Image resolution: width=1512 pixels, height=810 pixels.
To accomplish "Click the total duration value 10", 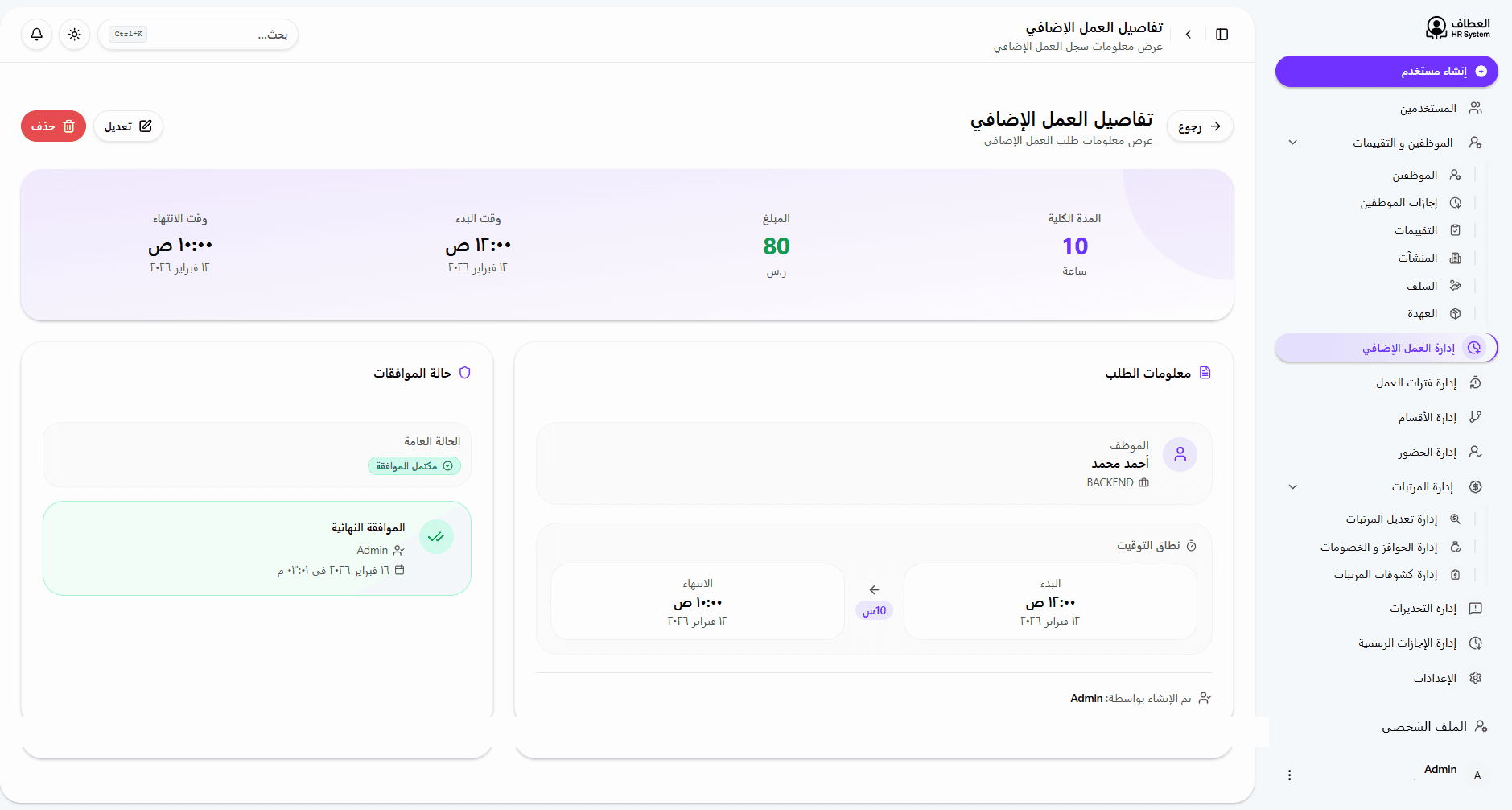I will [1074, 246].
